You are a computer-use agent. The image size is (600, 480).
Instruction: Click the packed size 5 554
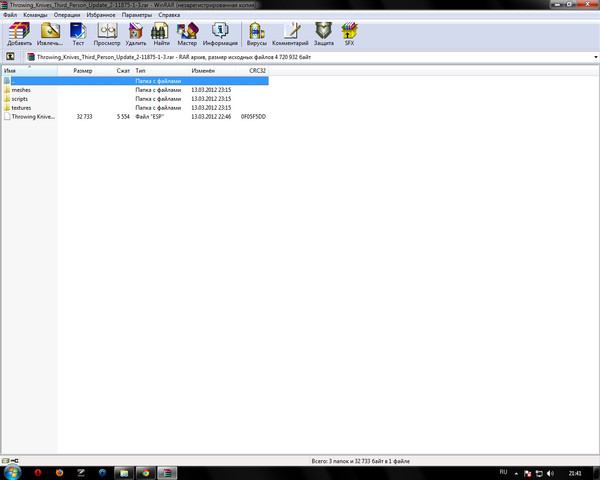click(123, 116)
